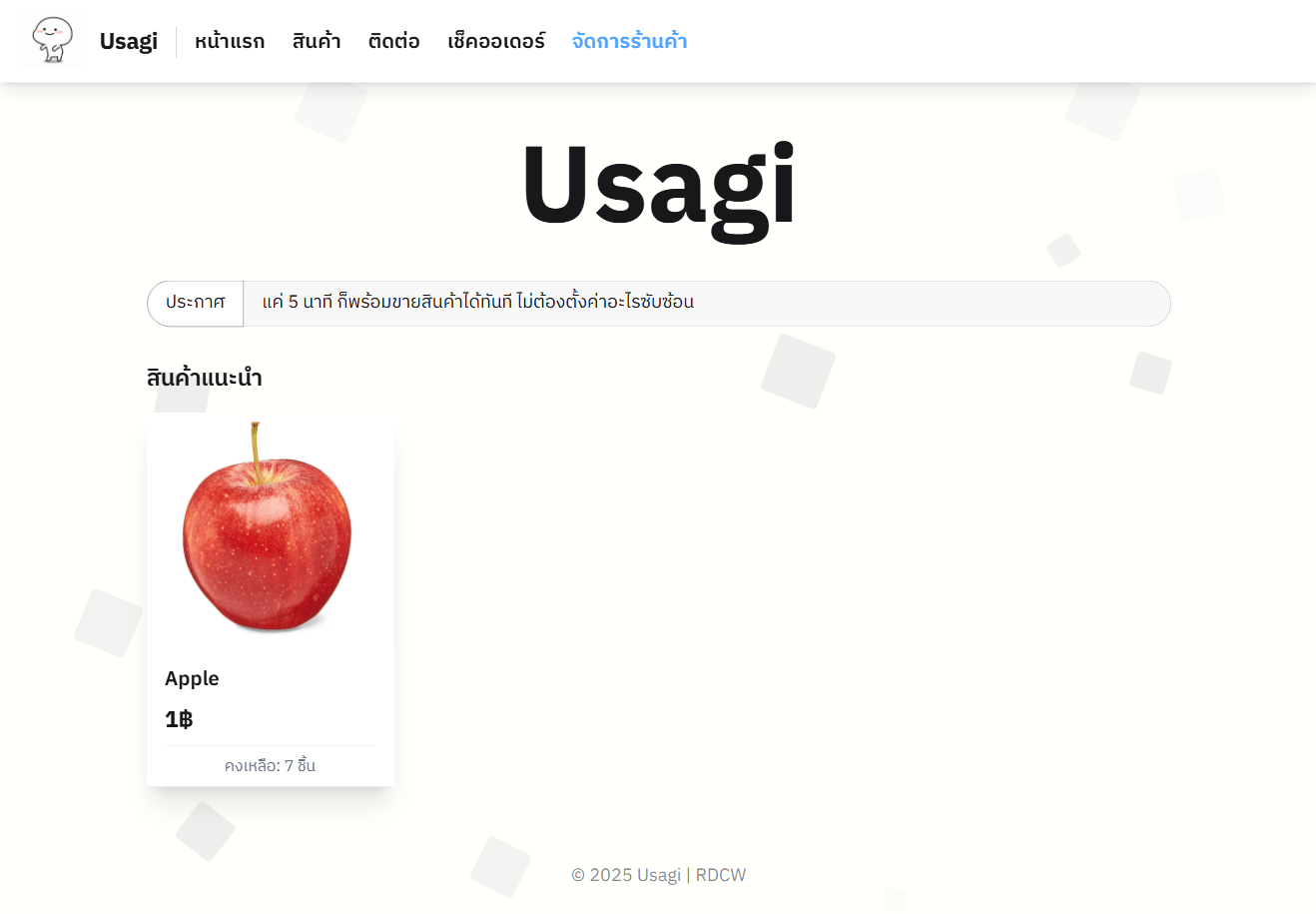Open the สินค้า products menu item
Viewport: 1316px width, 914px height.
pyautogui.click(x=317, y=41)
